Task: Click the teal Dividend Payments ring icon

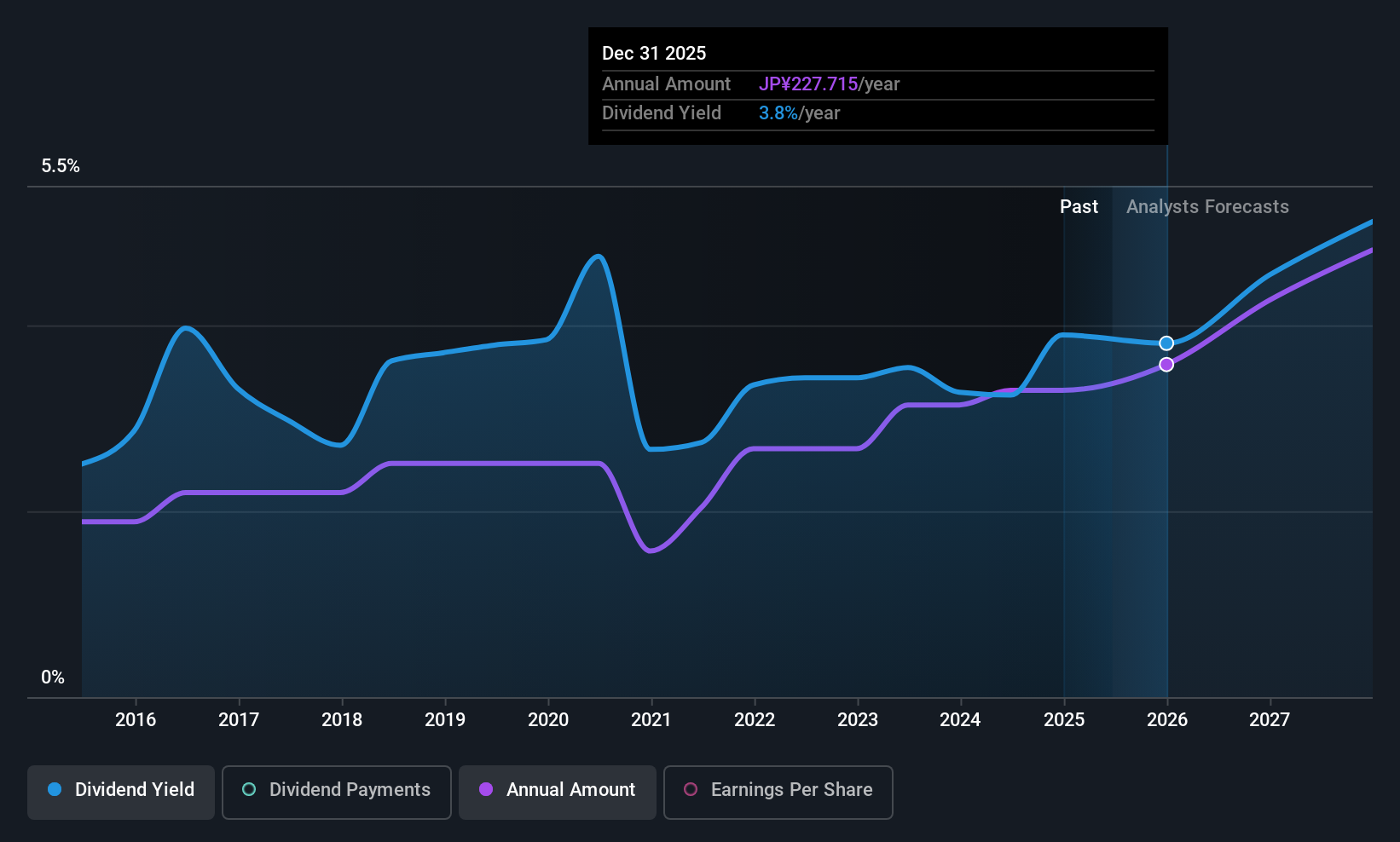Action: 249,789
